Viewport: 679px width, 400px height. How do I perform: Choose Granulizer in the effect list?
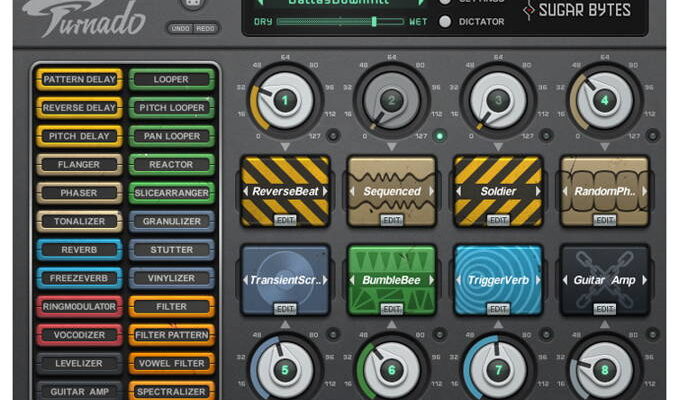click(171, 221)
